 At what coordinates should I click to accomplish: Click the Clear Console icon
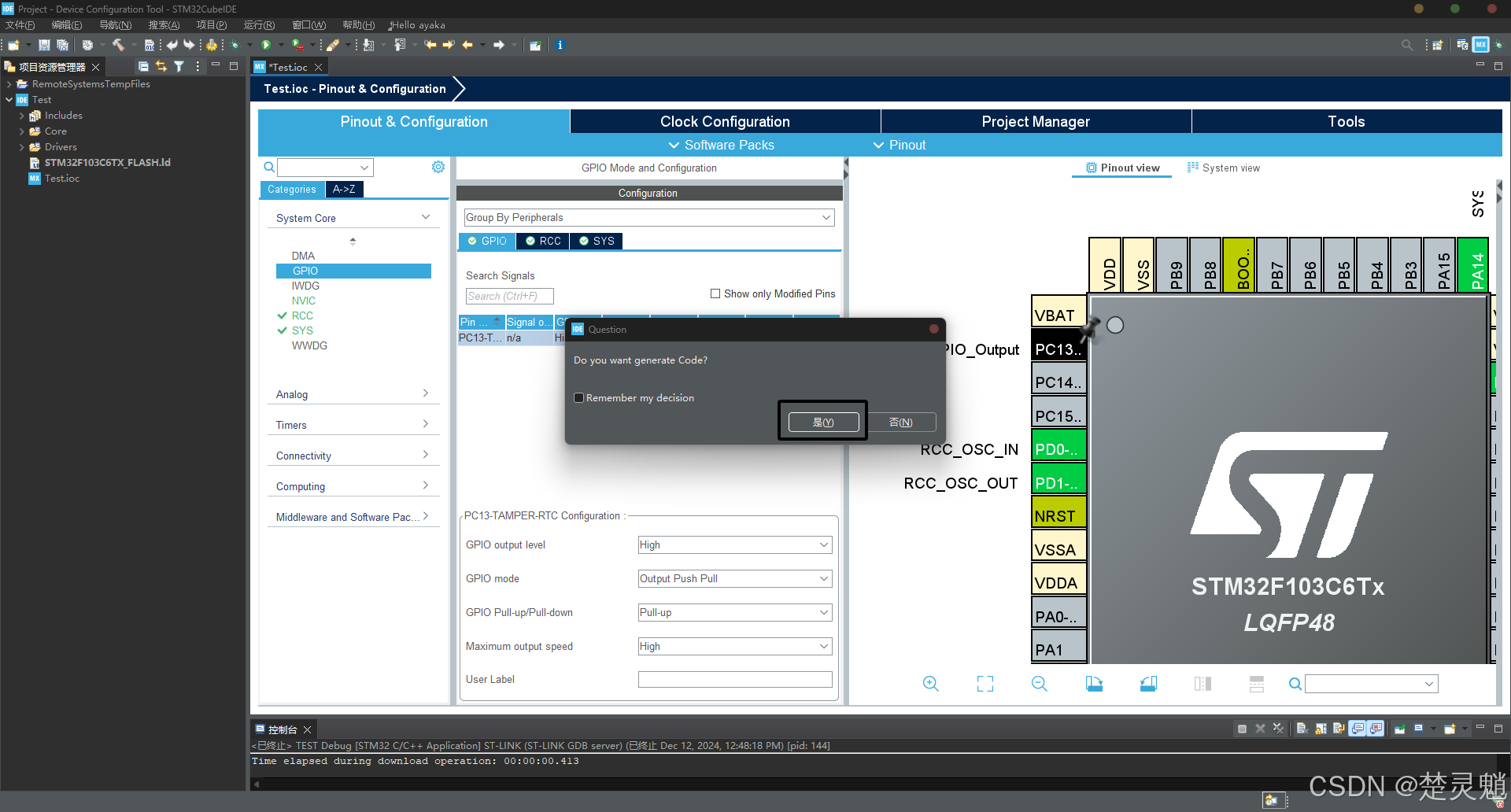click(x=1302, y=729)
